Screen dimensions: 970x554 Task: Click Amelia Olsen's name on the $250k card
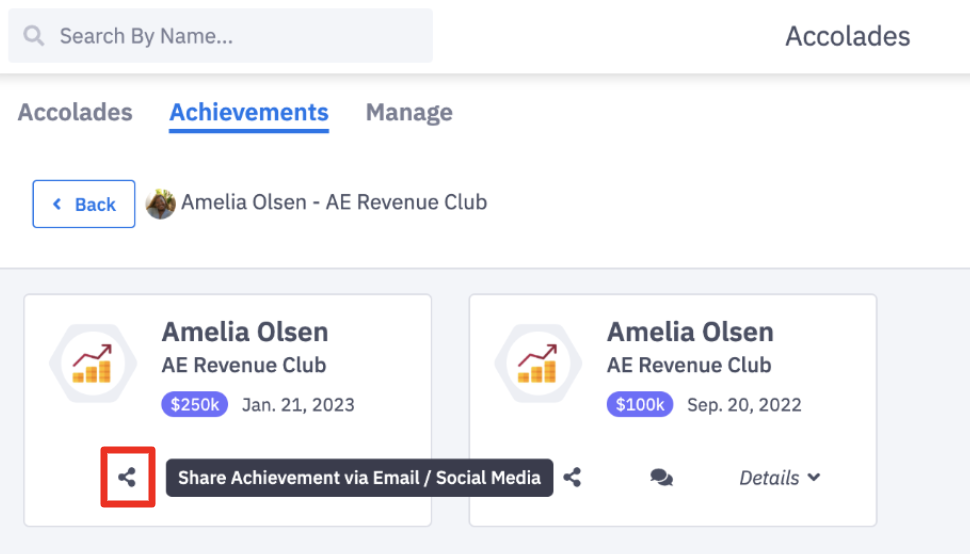point(245,332)
